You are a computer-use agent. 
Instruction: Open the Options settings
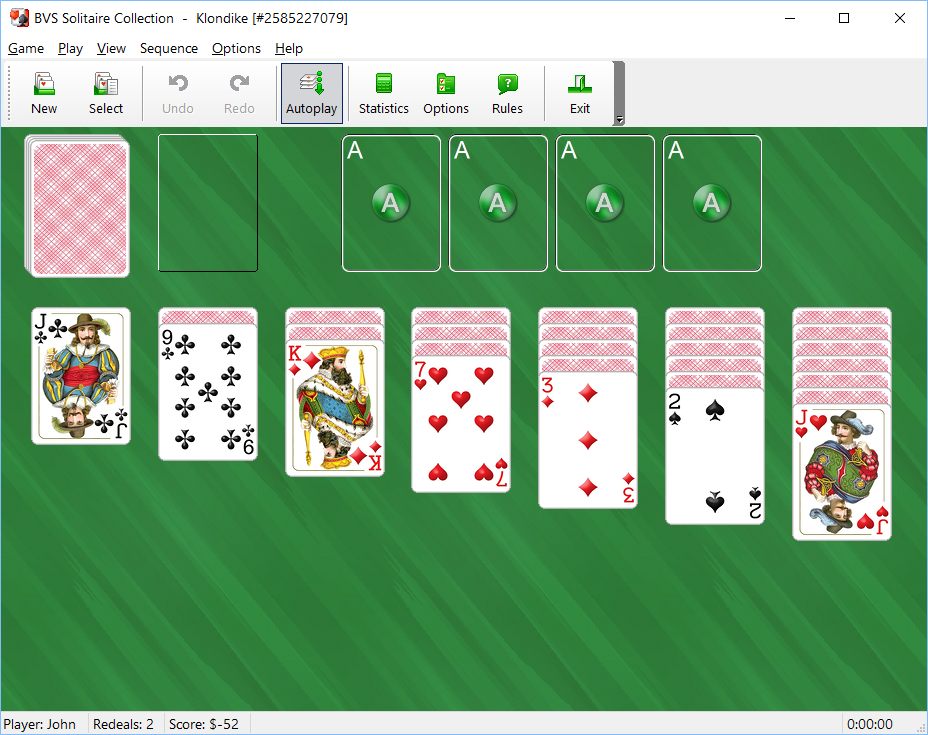(445, 92)
